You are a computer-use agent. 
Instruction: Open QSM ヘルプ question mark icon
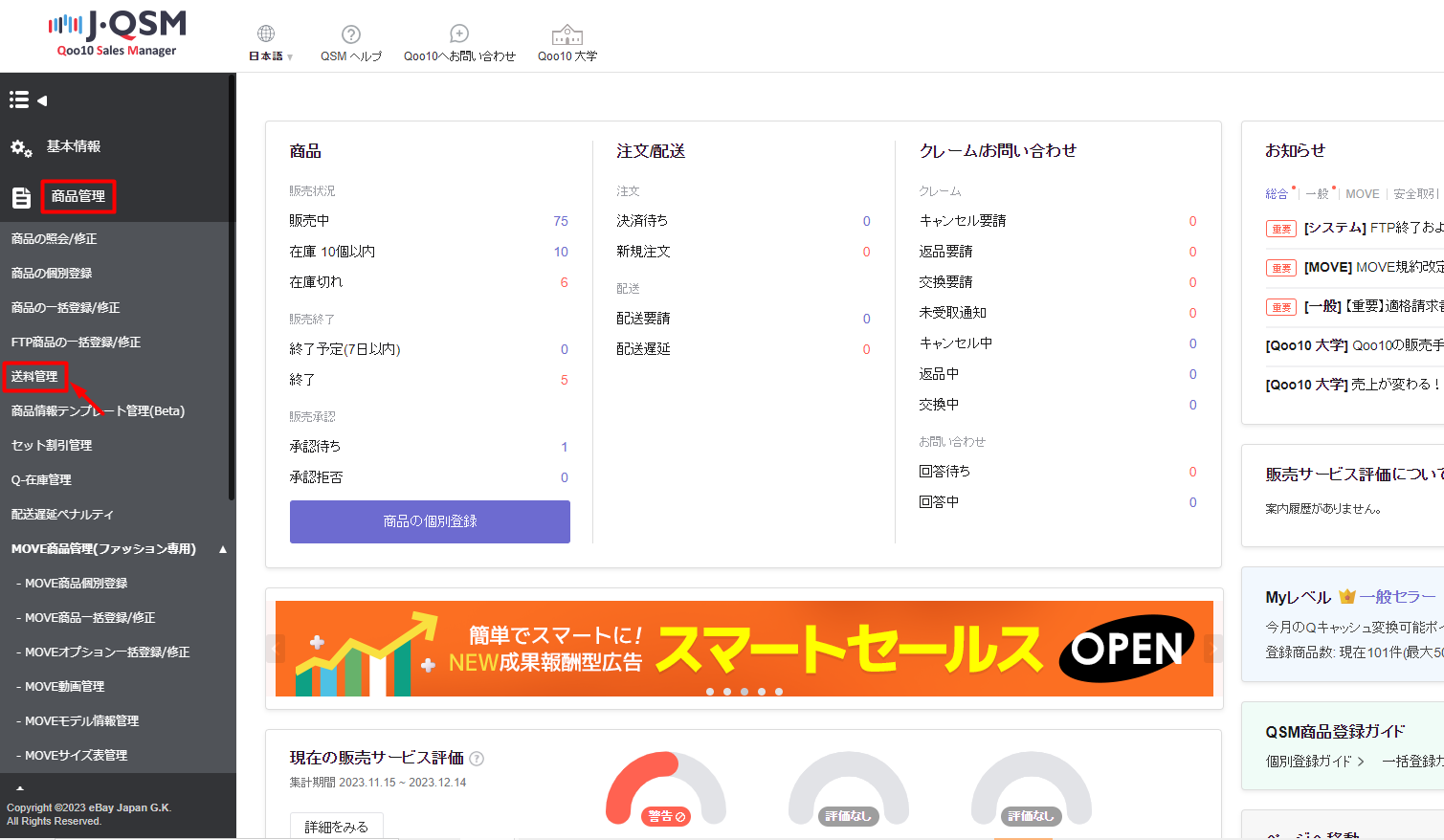pyautogui.click(x=351, y=34)
